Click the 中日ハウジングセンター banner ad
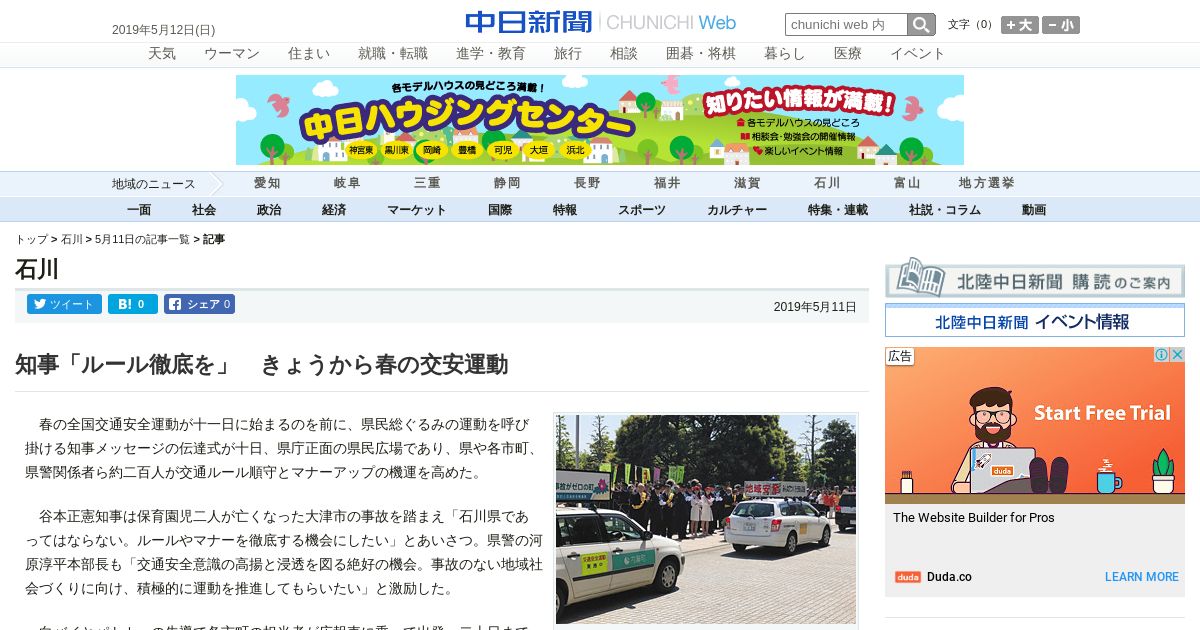 coord(600,120)
